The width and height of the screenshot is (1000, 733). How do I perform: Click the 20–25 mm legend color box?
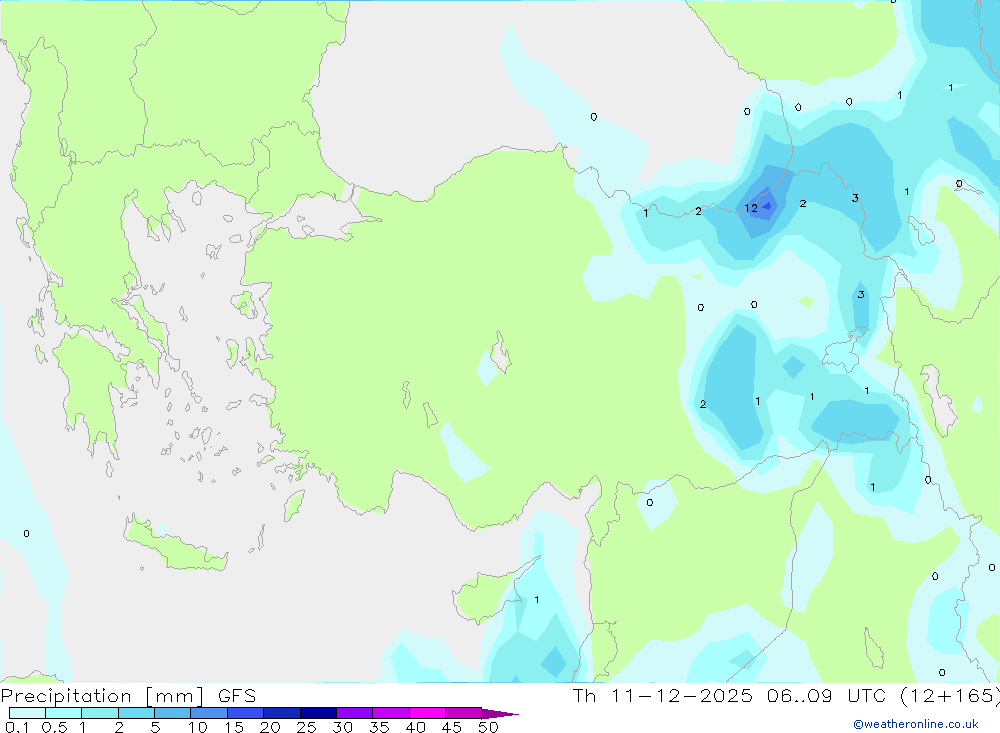coord(281,713)
